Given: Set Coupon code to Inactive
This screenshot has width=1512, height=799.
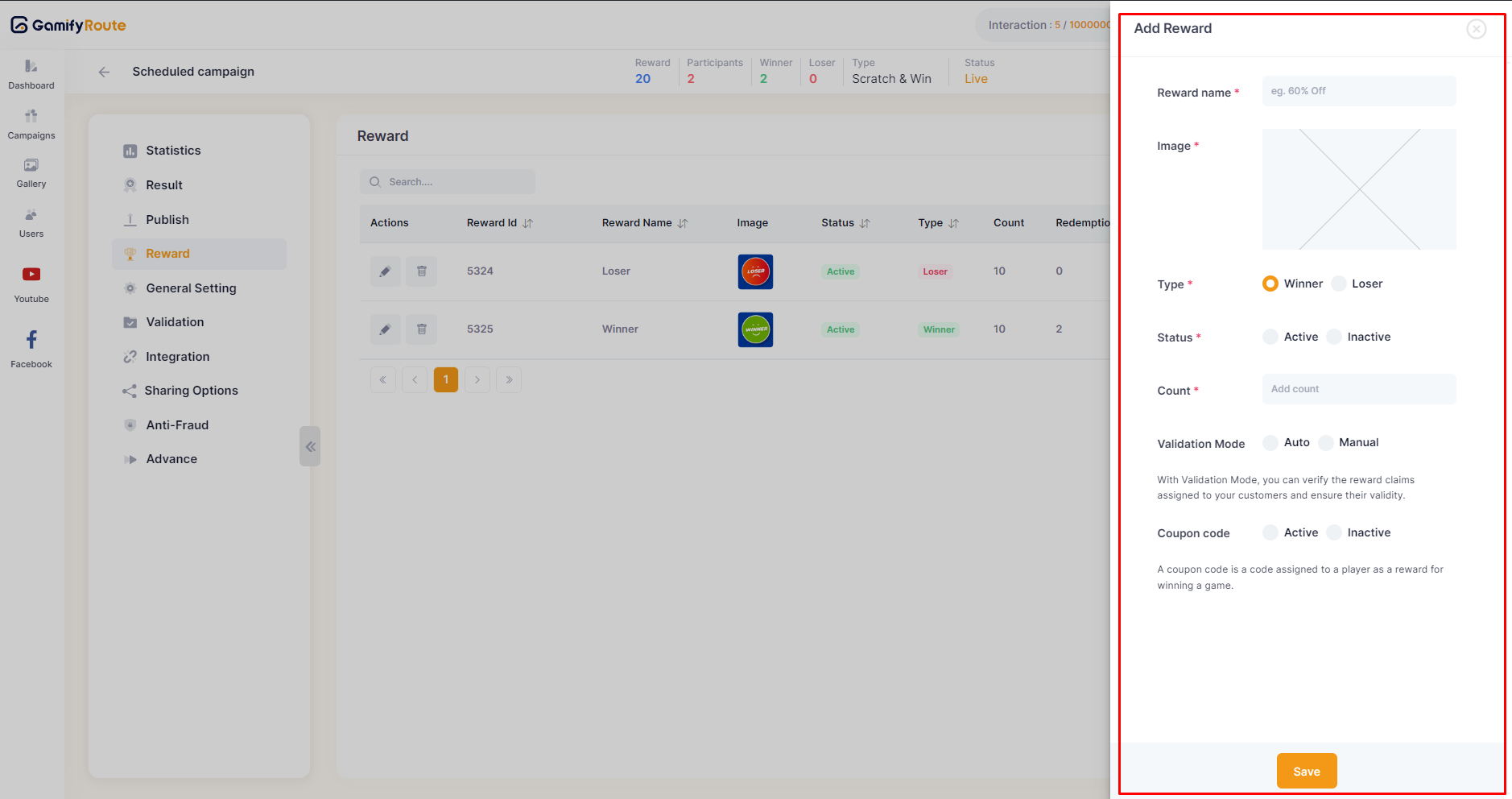Looking at the screenshot, I should [x=1334, y=532].
